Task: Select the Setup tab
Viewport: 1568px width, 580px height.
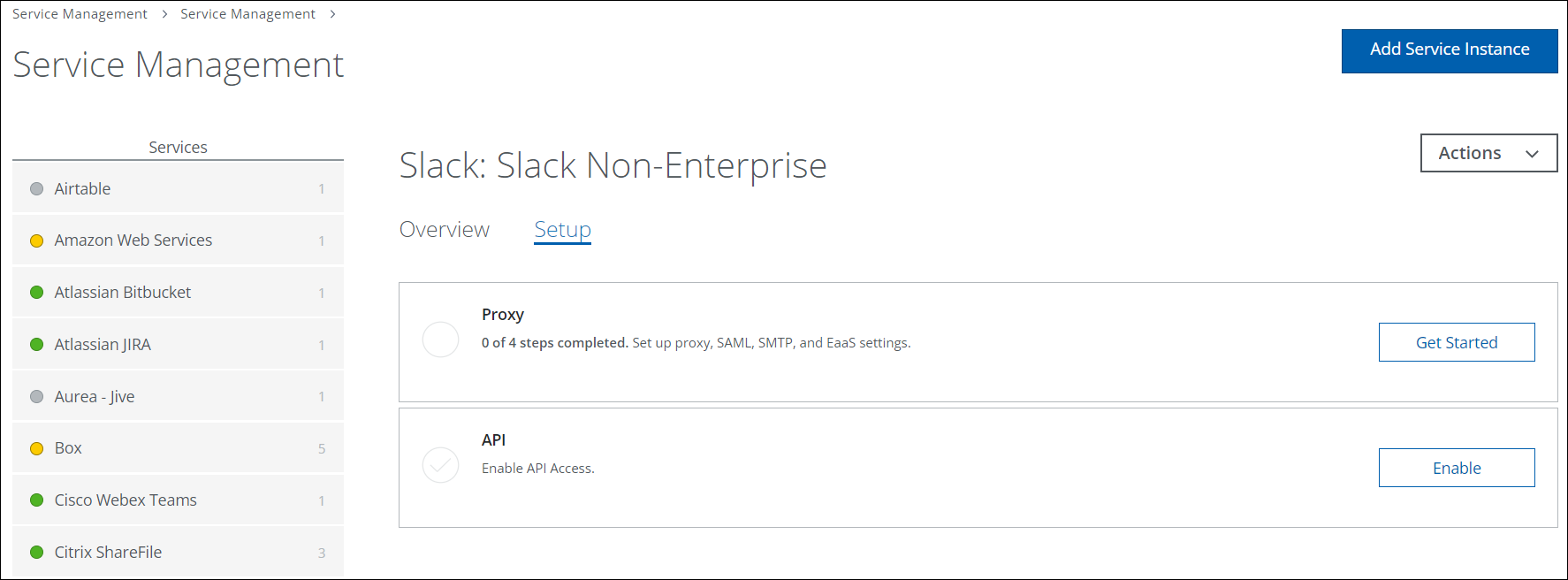Action: click(562, 230)
